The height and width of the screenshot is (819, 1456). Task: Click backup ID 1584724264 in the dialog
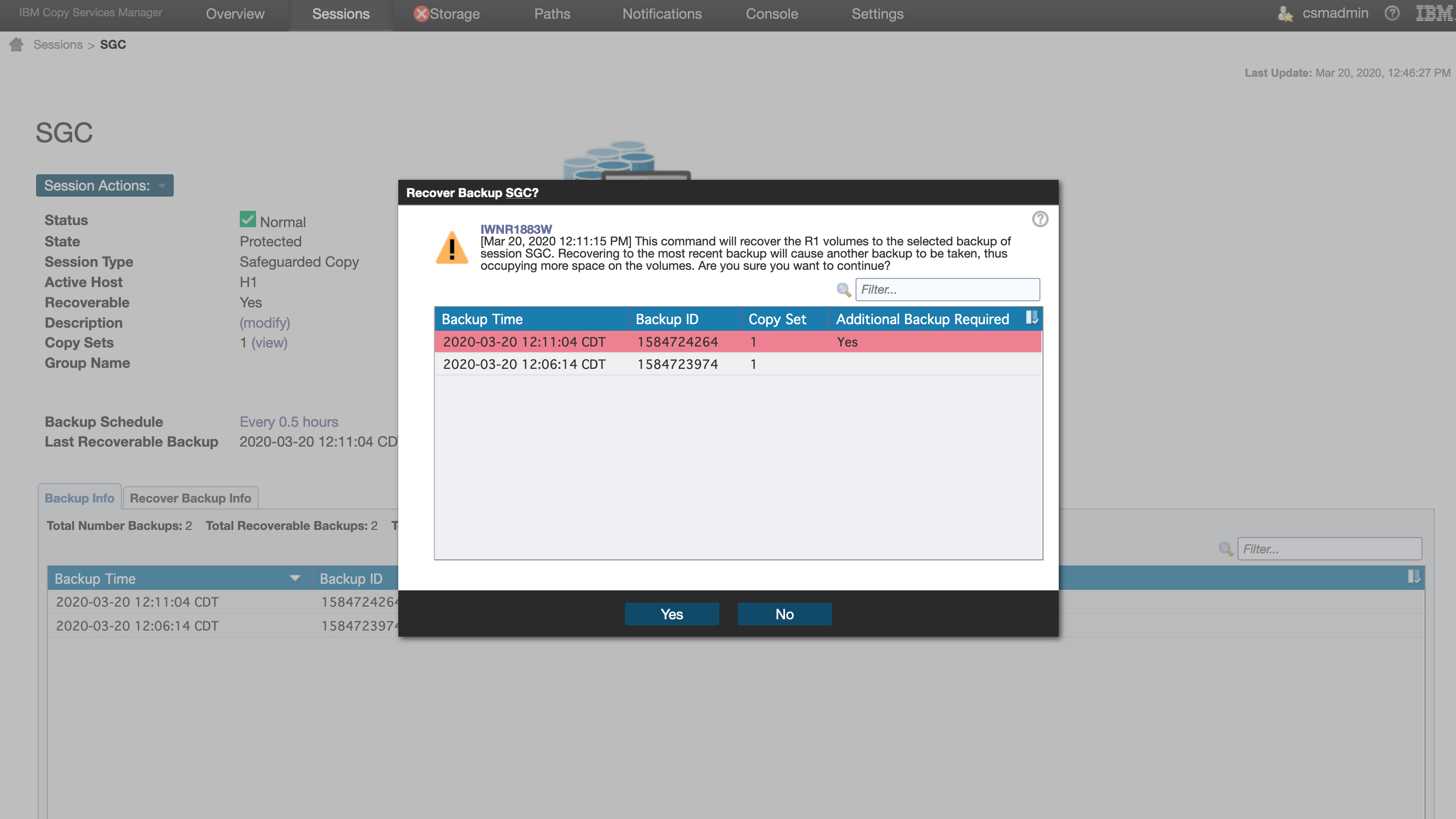point(677,342)
